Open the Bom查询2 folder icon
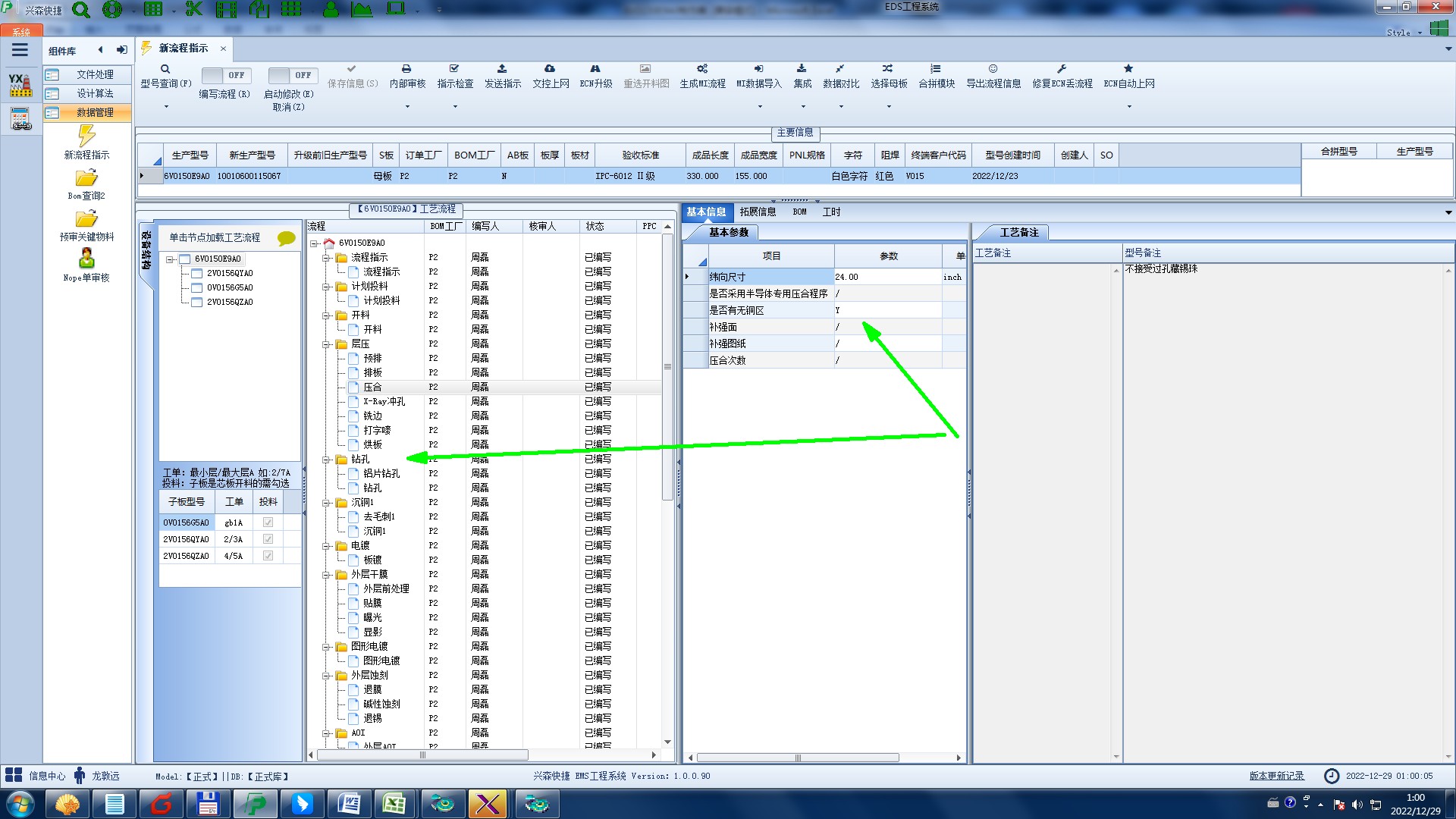This screenshot has height=819, width=1456. tap(86, 178)
